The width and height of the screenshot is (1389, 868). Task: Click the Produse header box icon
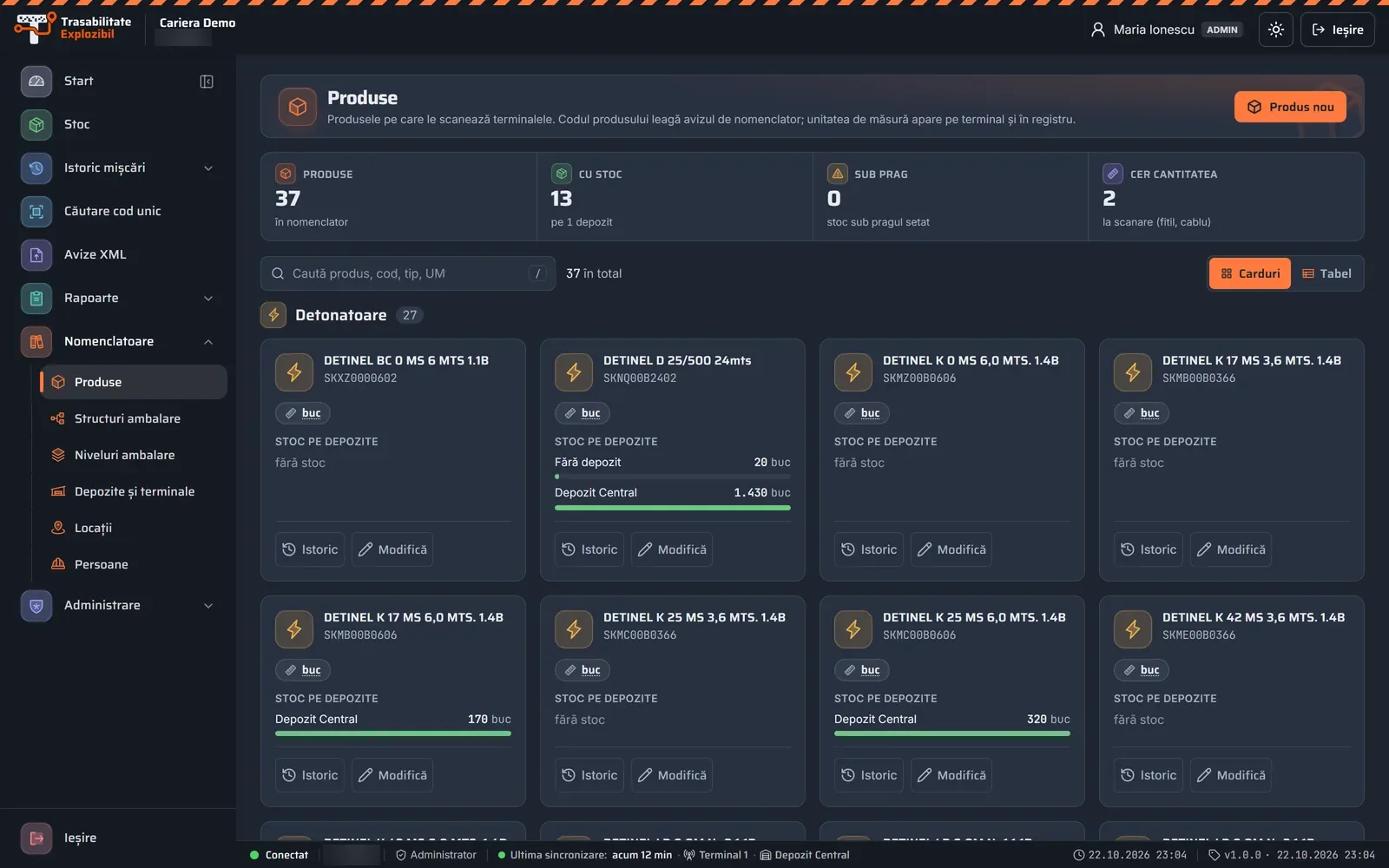click(298, 107)
